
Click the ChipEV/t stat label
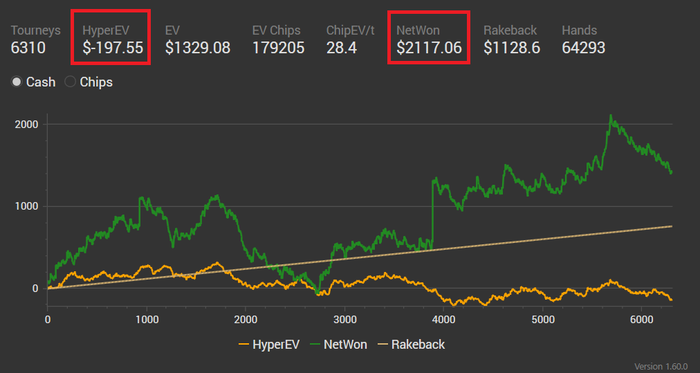pos(350,30)
